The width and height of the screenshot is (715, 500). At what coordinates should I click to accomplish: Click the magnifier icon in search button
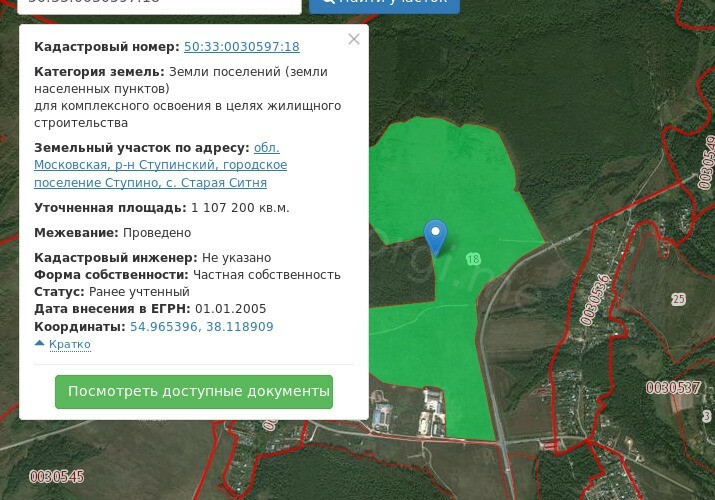pyautogui.click(x=327, y=1)
